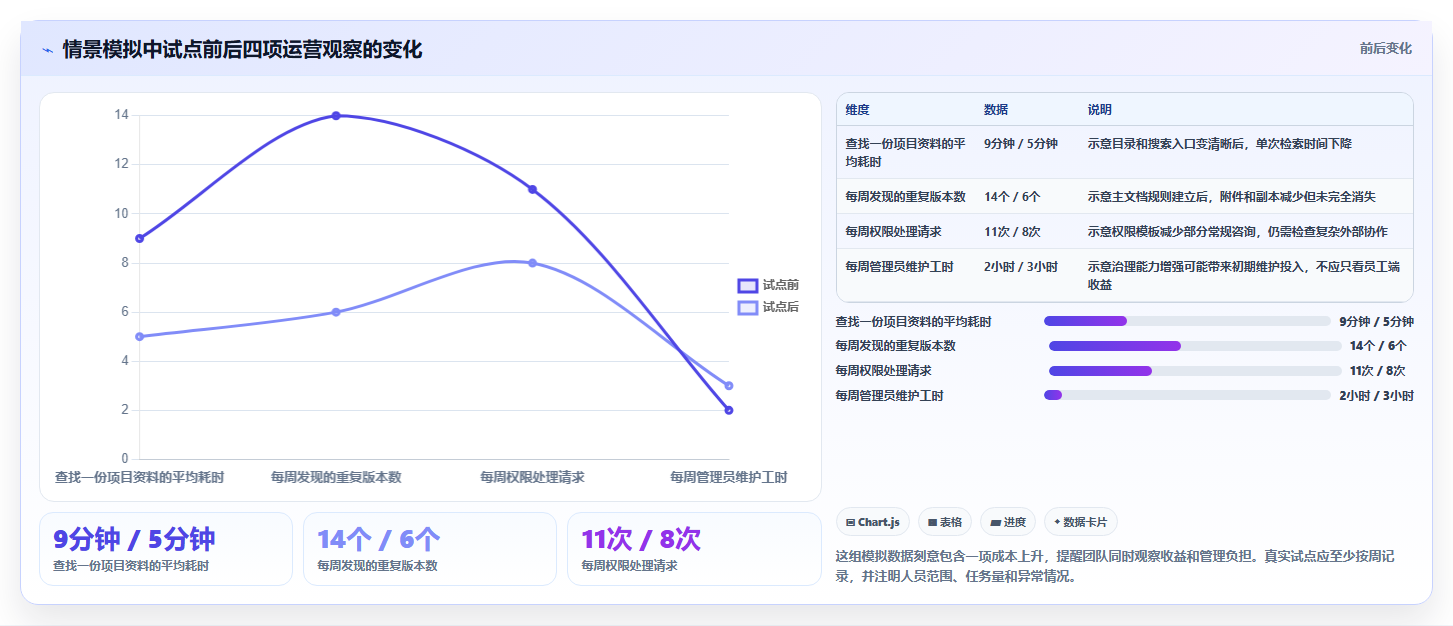Select the 表格 tag chip

coord(945,522)
